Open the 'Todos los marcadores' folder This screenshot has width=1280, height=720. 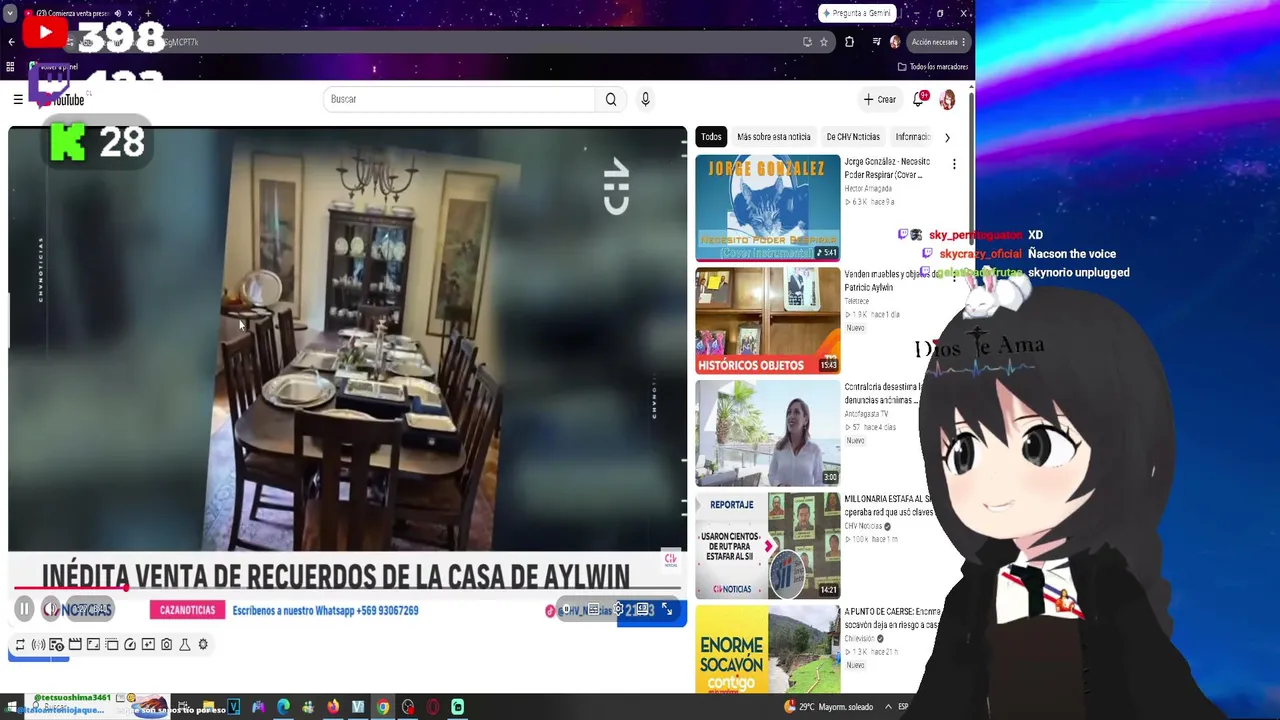point(933,67)
